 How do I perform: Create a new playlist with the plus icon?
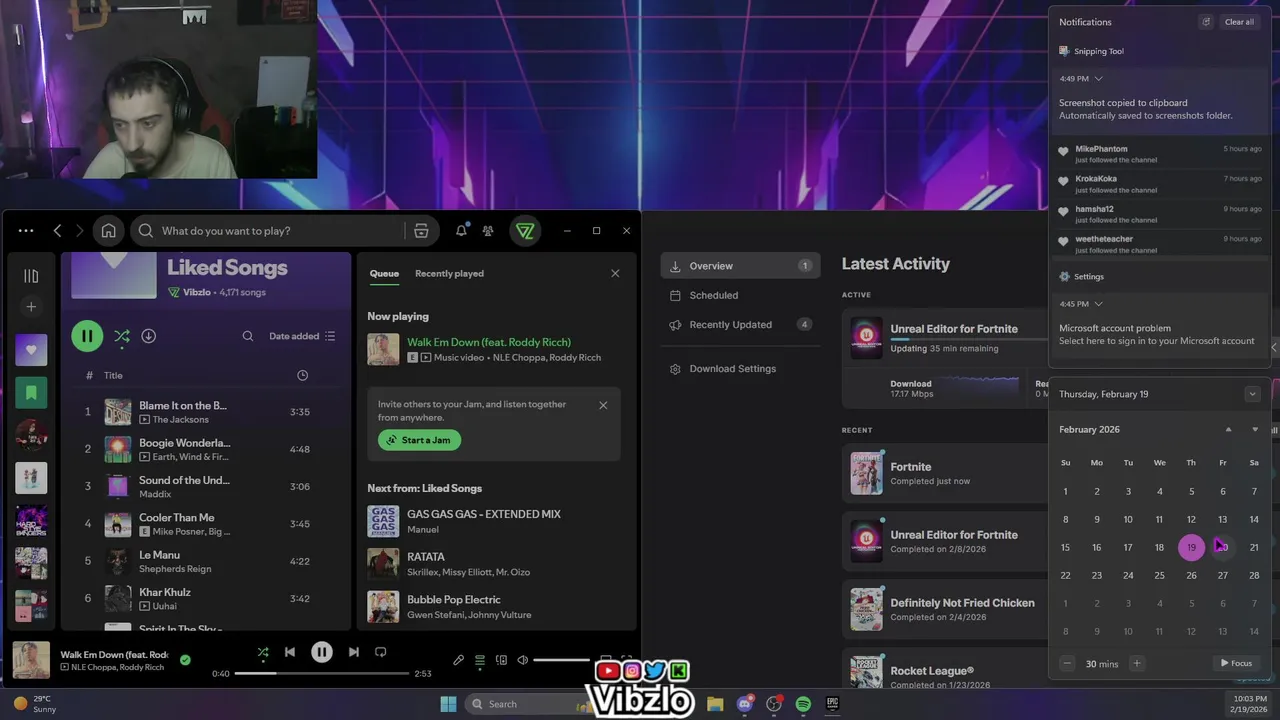pyautogui.click(x=31, y=307)
